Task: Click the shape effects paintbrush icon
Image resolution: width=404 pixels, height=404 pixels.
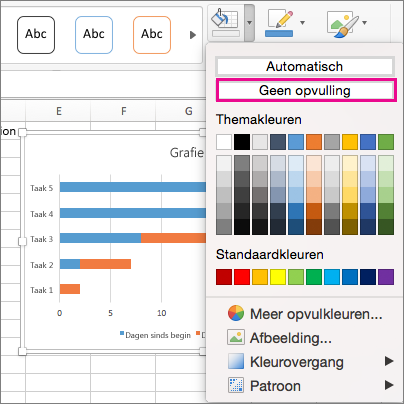Action: (343, 24)
